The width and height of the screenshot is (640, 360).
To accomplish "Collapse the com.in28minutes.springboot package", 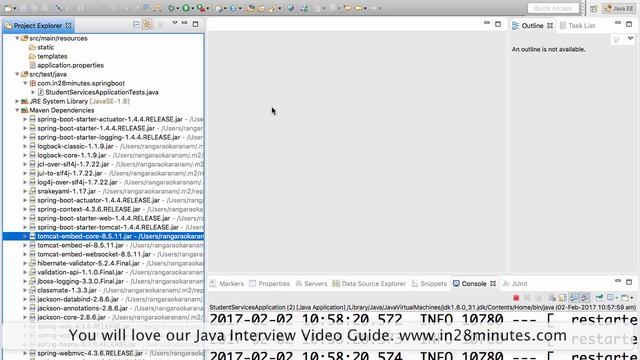I will tap(25, 83).
